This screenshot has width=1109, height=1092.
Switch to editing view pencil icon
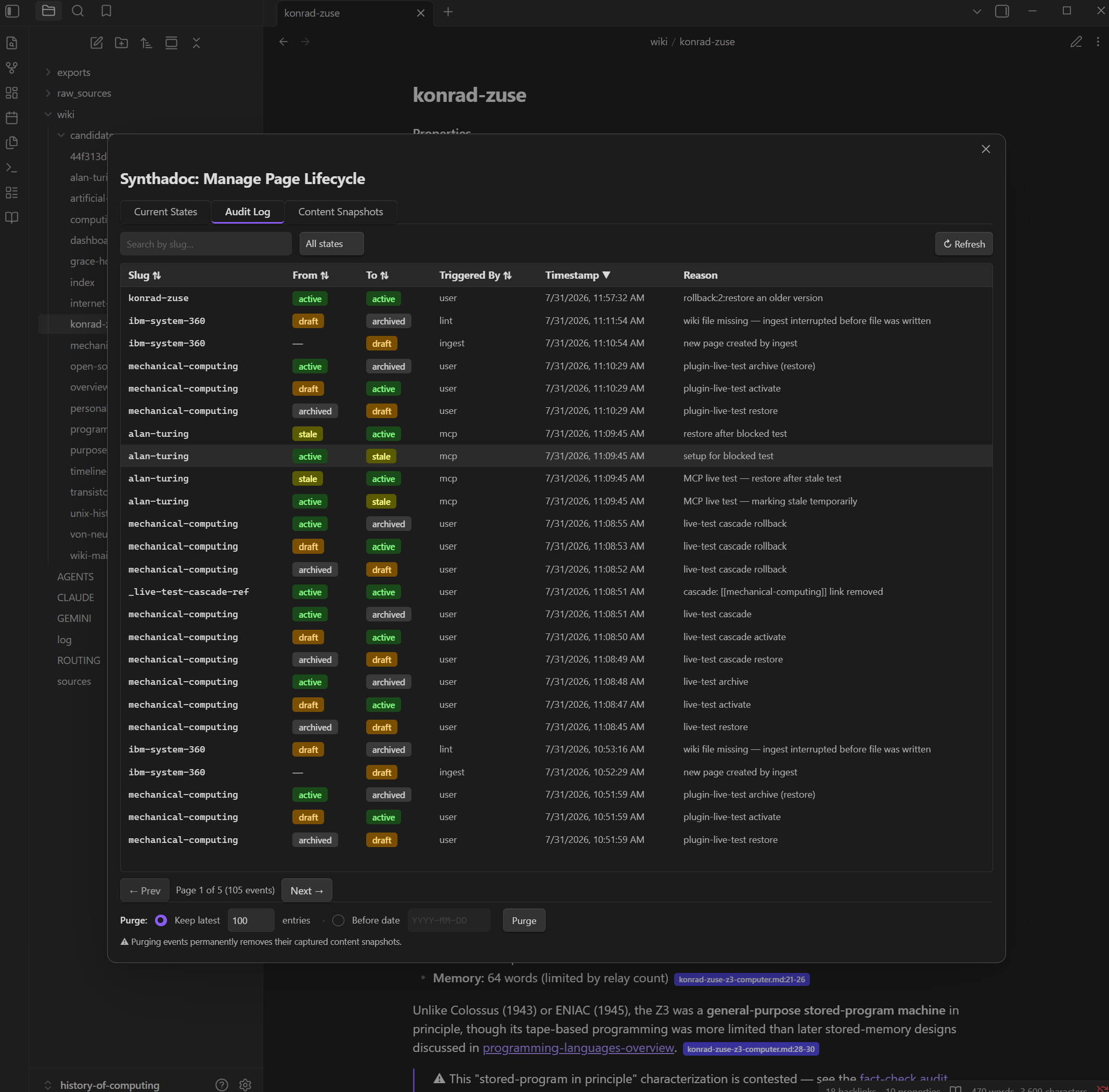coord(1076,42)
